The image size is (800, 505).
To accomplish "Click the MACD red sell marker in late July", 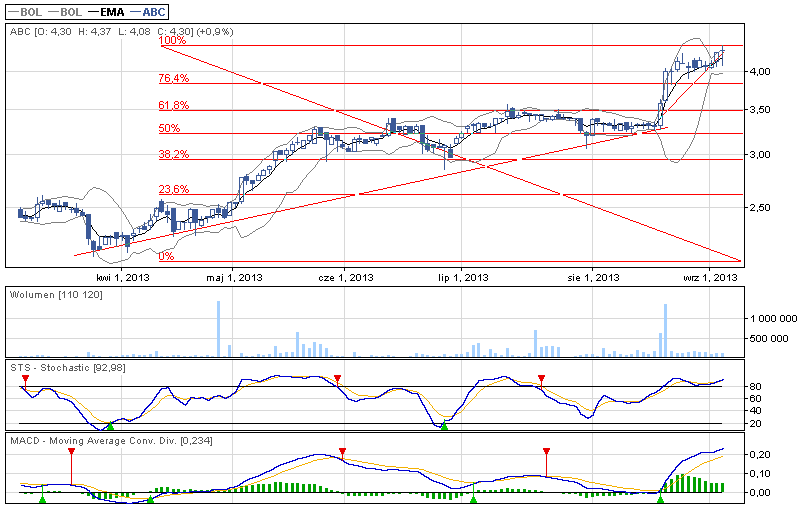I will click(546, 451).
